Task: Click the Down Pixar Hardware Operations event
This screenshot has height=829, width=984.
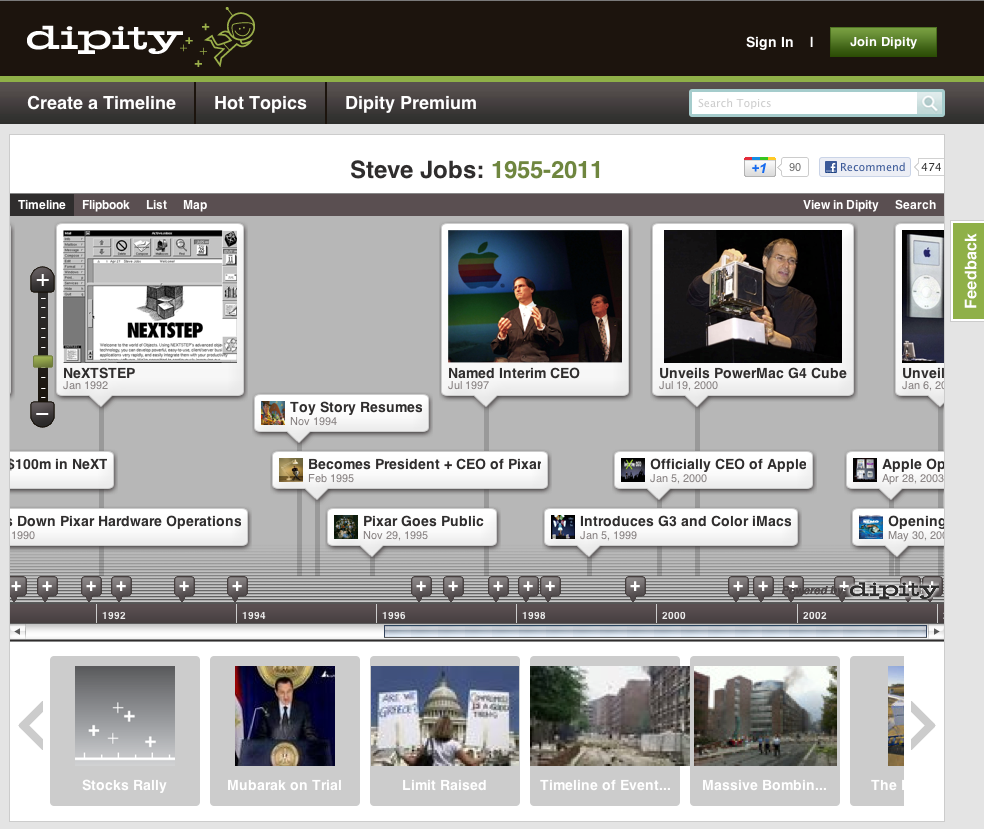Action: [129, 527]
